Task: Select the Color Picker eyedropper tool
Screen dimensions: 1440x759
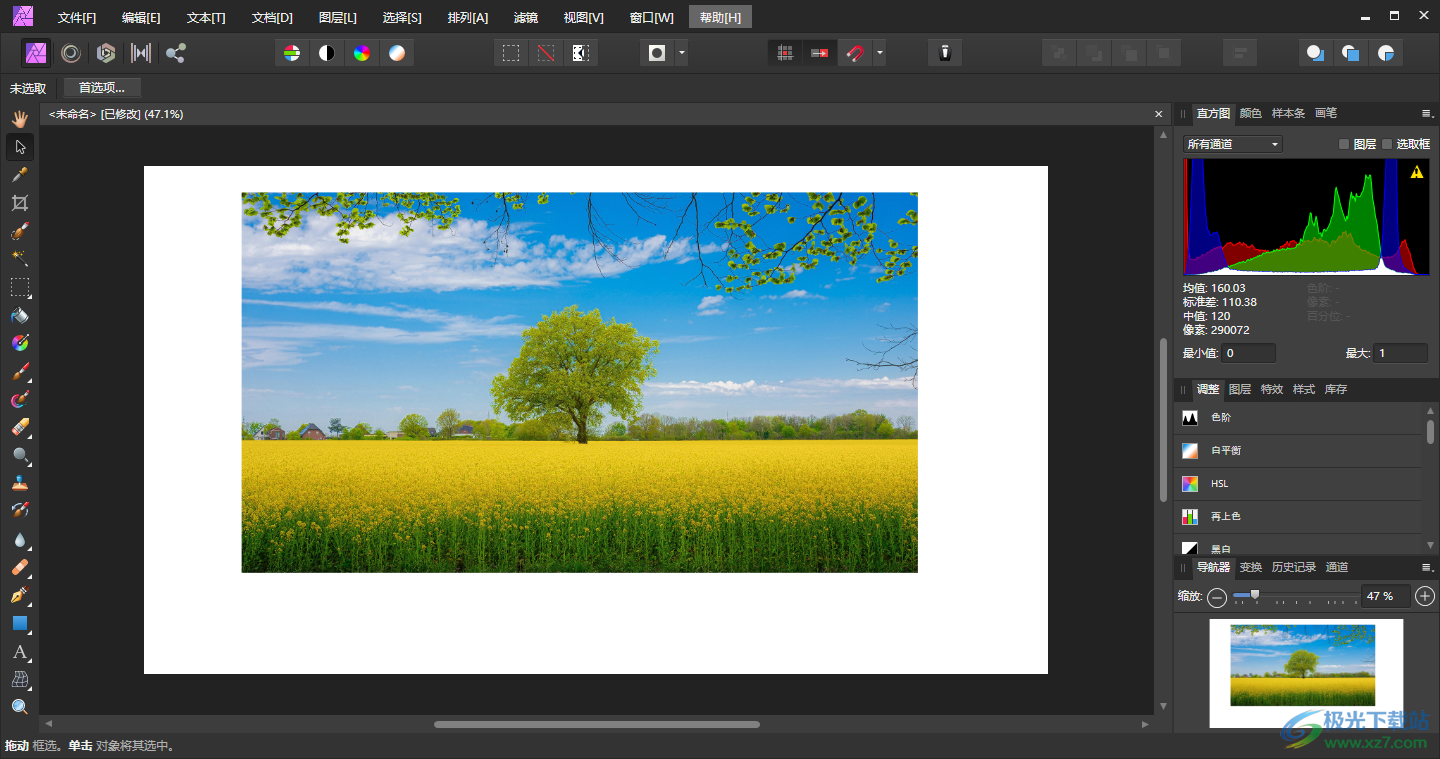Action: tap(19, 175)
